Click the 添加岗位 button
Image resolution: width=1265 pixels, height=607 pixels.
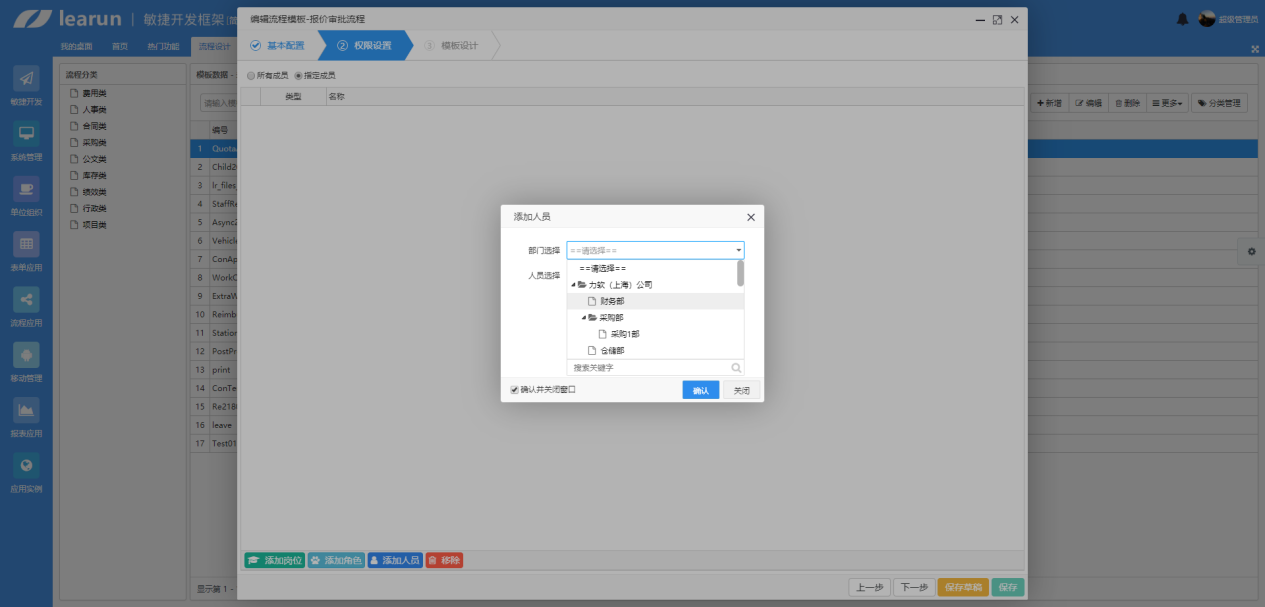click(x=274, y=561)
